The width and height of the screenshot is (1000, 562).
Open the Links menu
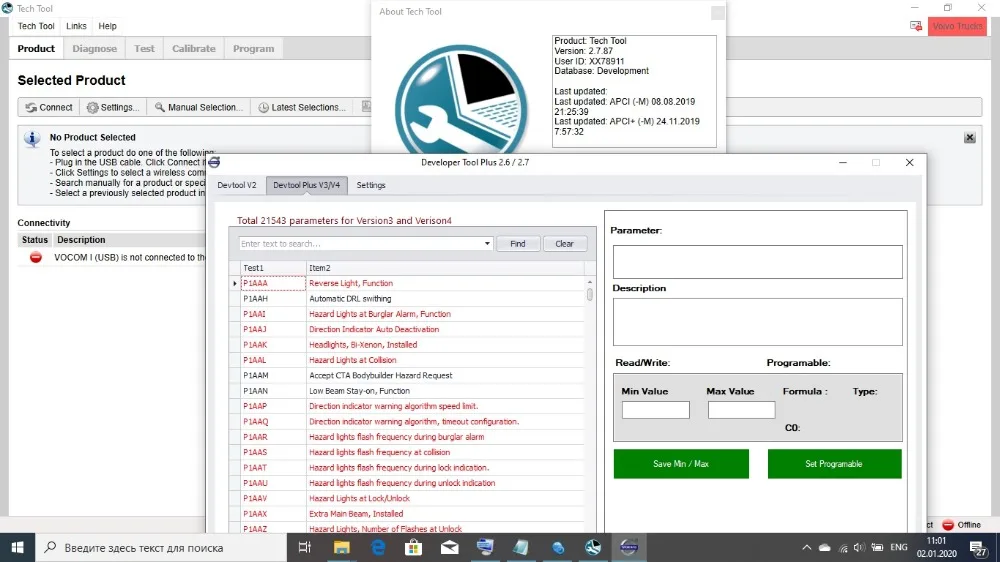[x=76, y=26]
